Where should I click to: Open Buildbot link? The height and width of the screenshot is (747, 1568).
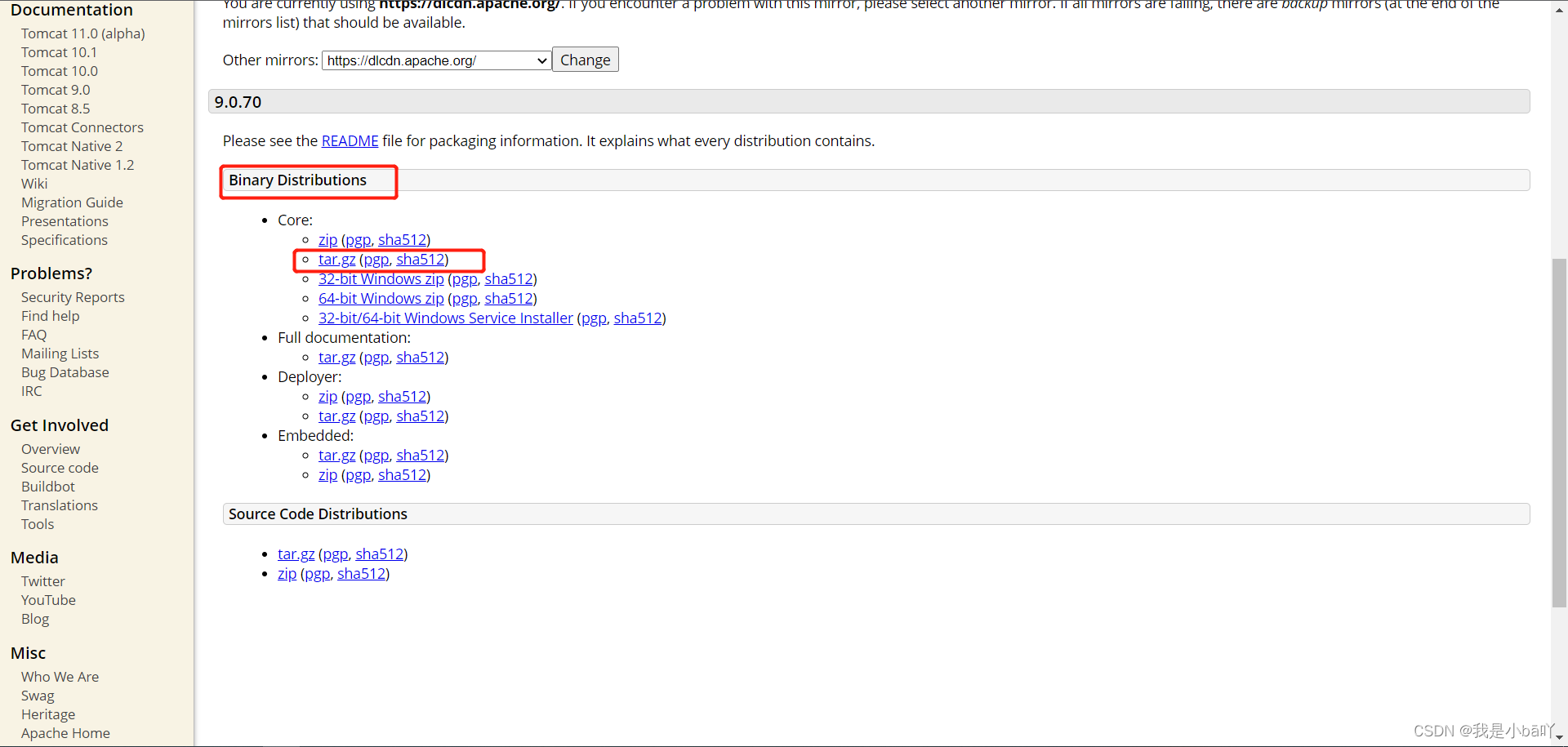click(x=48, y=487)
